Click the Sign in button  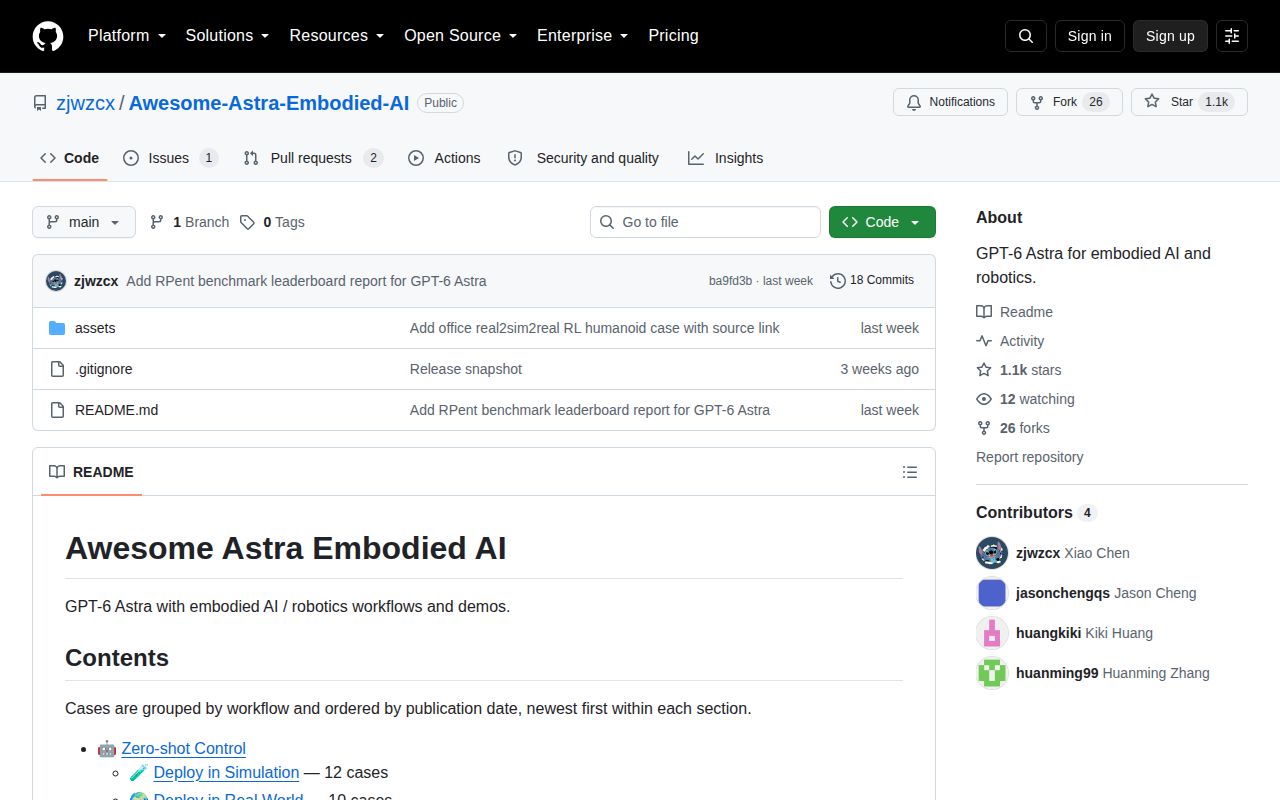pos(1089,36)
